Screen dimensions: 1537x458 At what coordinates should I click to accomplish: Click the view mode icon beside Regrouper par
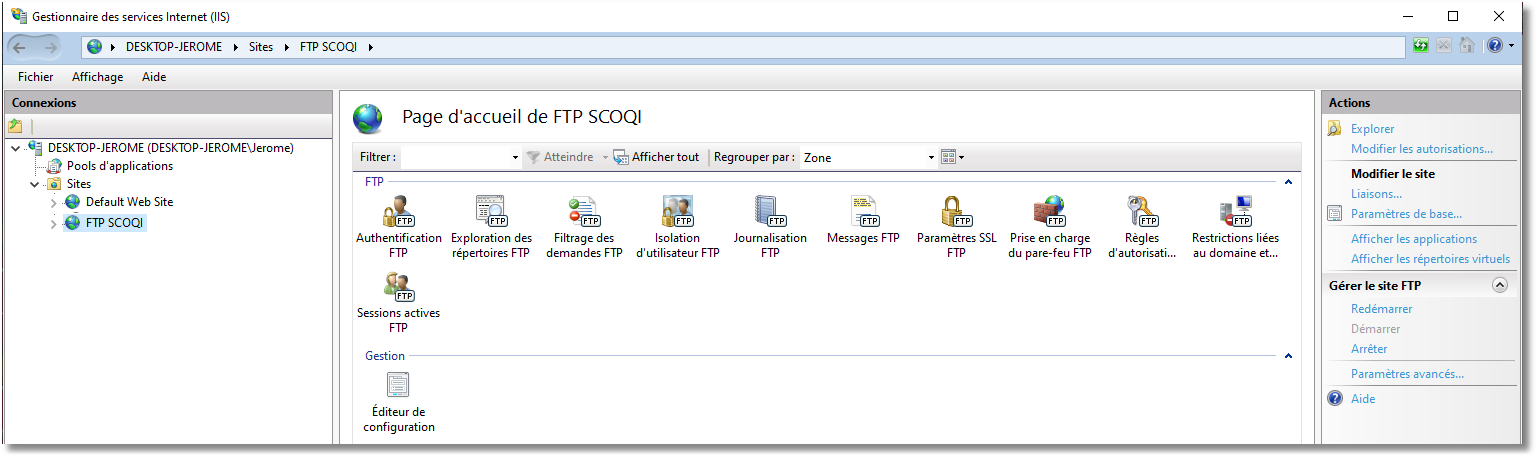[948, 157]
